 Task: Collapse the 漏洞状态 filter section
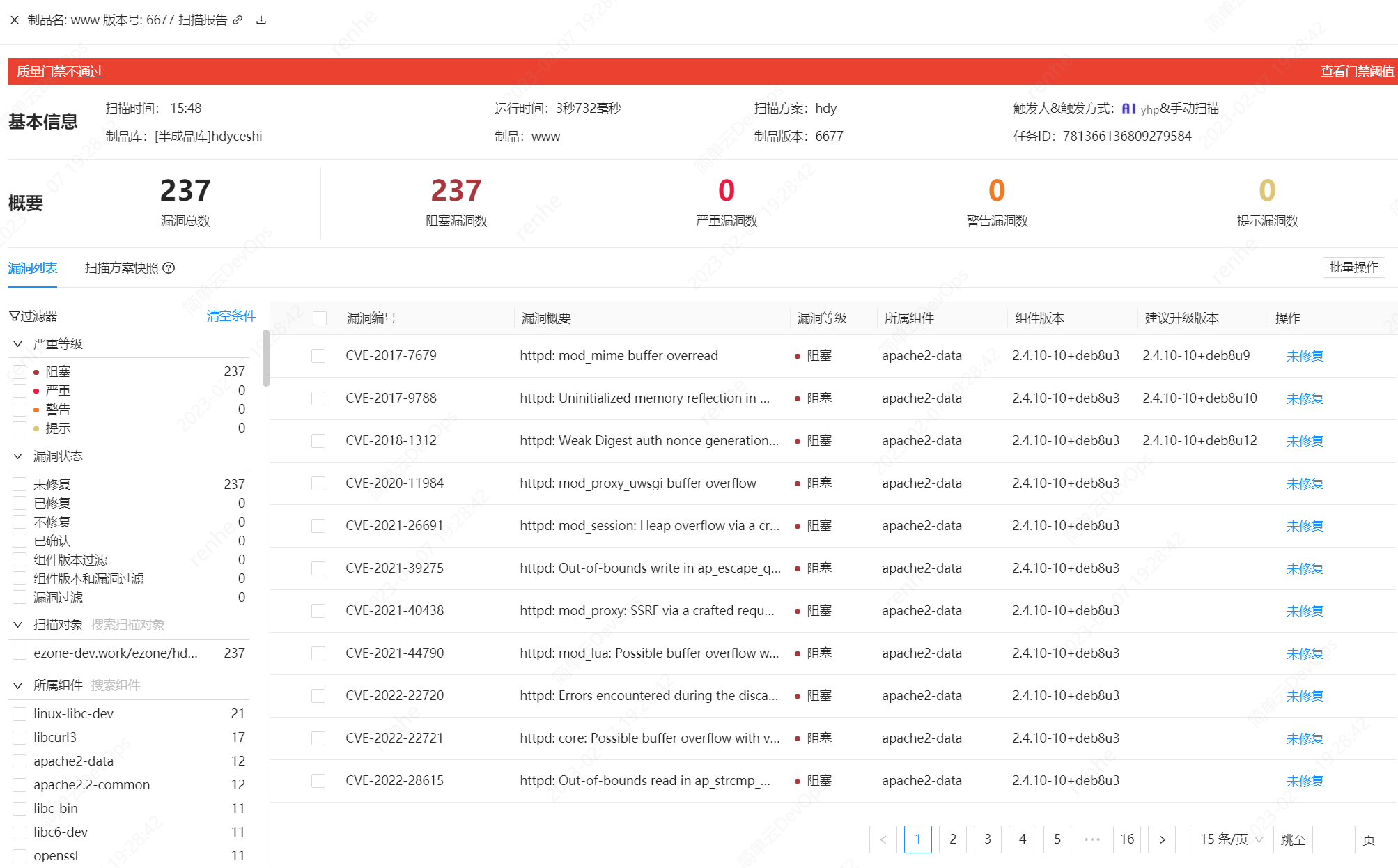pyautogui.click(x=18, y=456)
